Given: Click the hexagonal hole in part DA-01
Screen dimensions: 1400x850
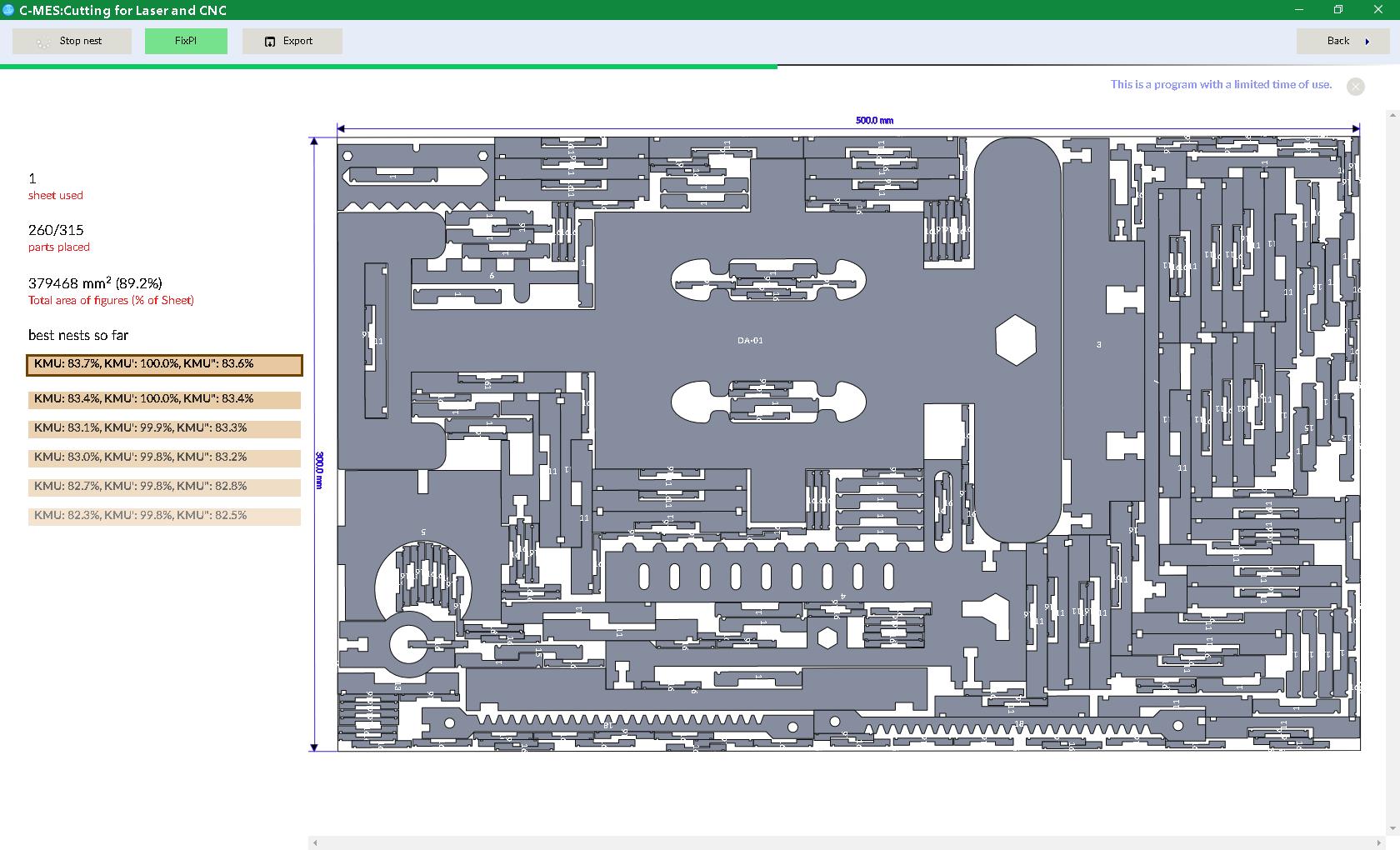Looking at the screenshot, I should pyautogui.click(x=1015, y=340).
